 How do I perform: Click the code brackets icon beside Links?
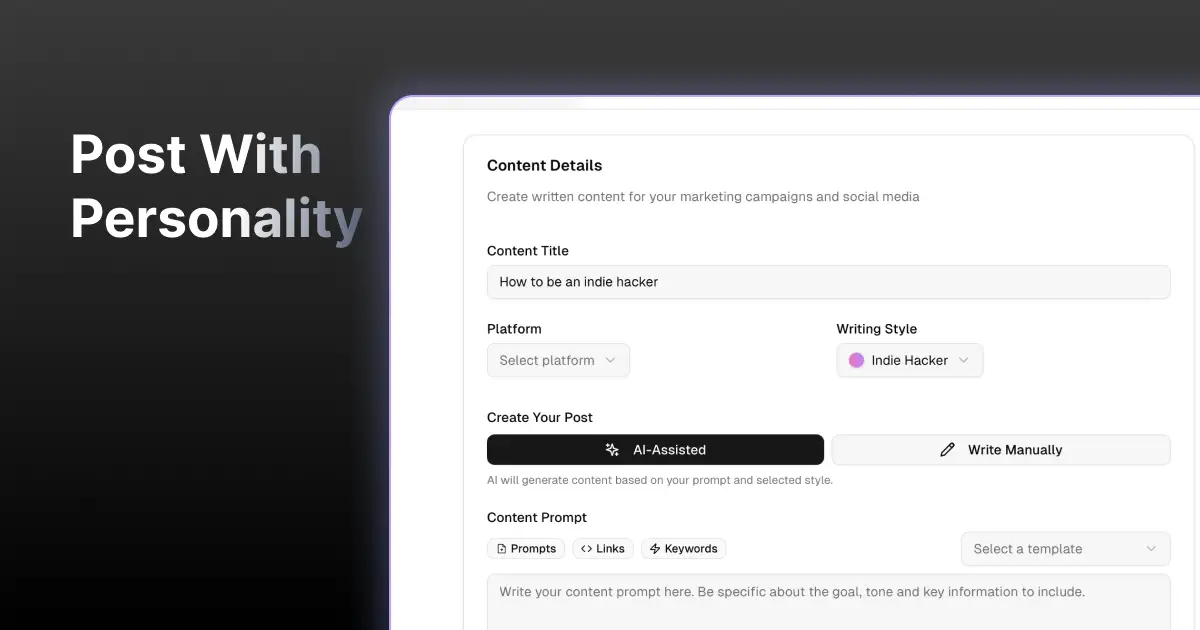pyautogui.click(x=586, y=549)
